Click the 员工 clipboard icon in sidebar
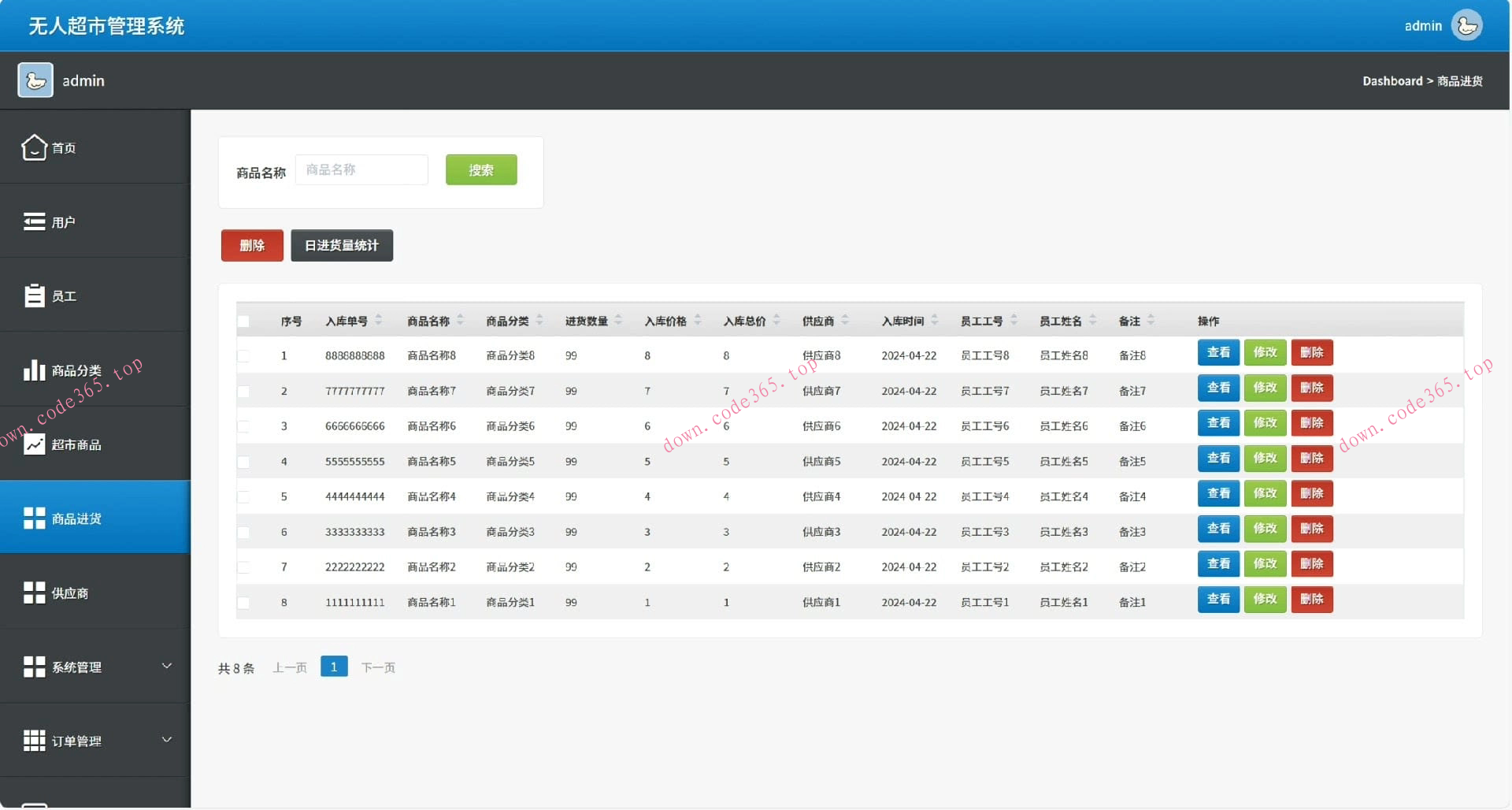 point(34,296)
